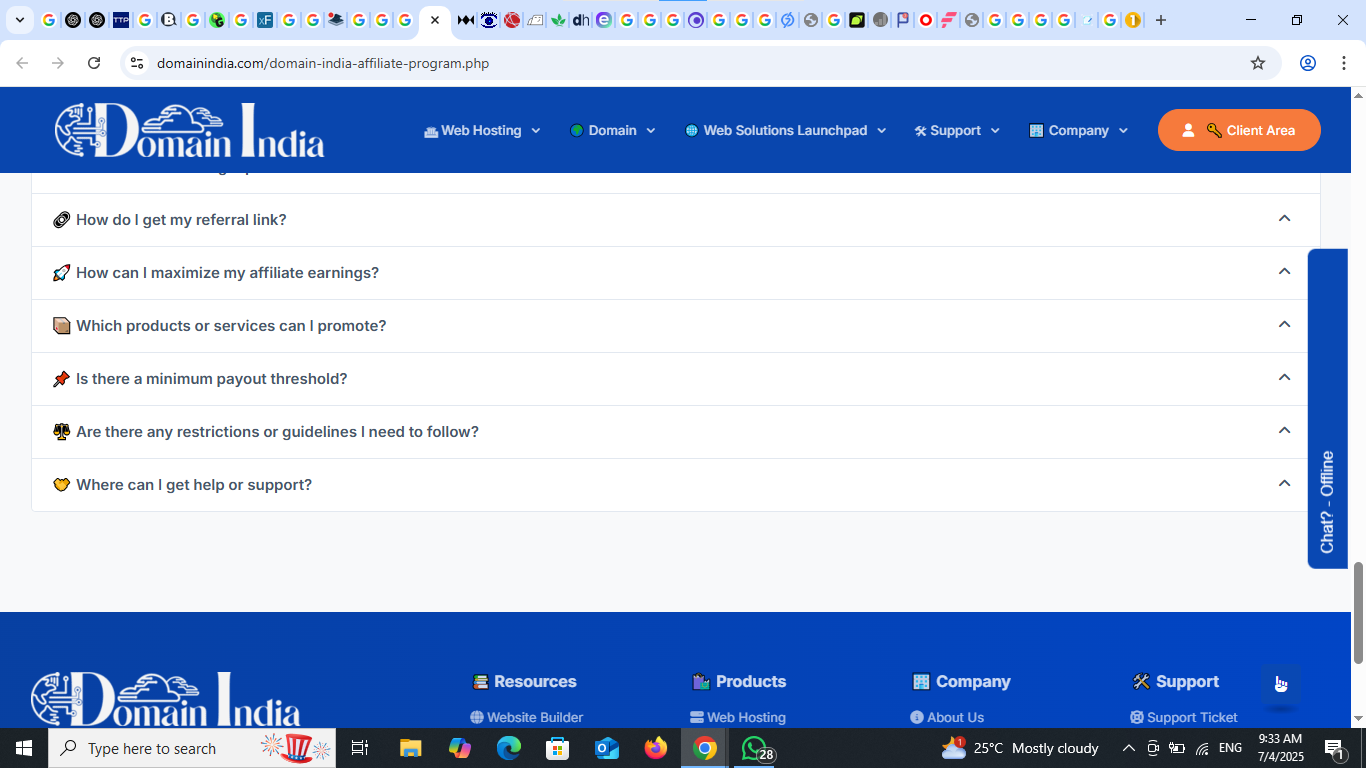The width and height of the screenshot is (1366, 768).
Task: Open the Windows Start menu
Action: pyautogui.click(x=24, y=748)
